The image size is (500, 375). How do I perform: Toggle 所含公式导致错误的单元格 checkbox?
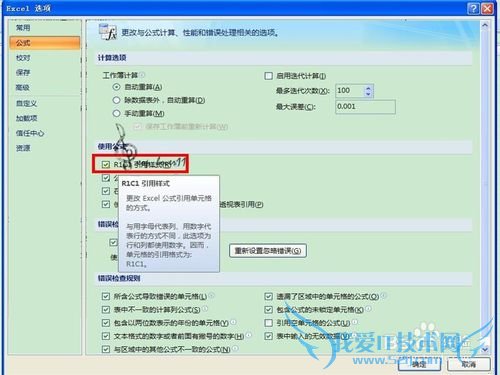106,296
